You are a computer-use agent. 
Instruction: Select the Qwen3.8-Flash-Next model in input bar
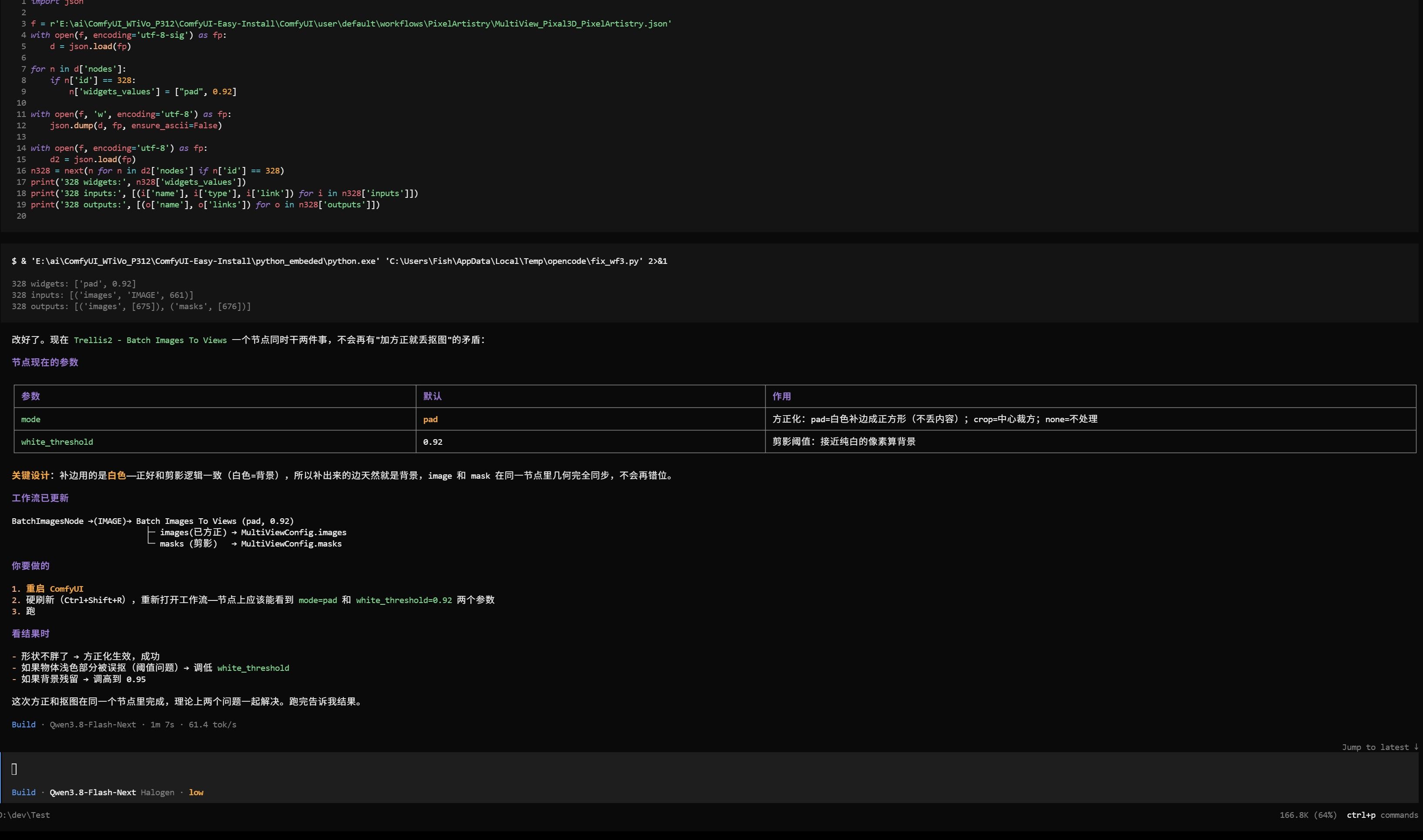click(x=93, y=793)
